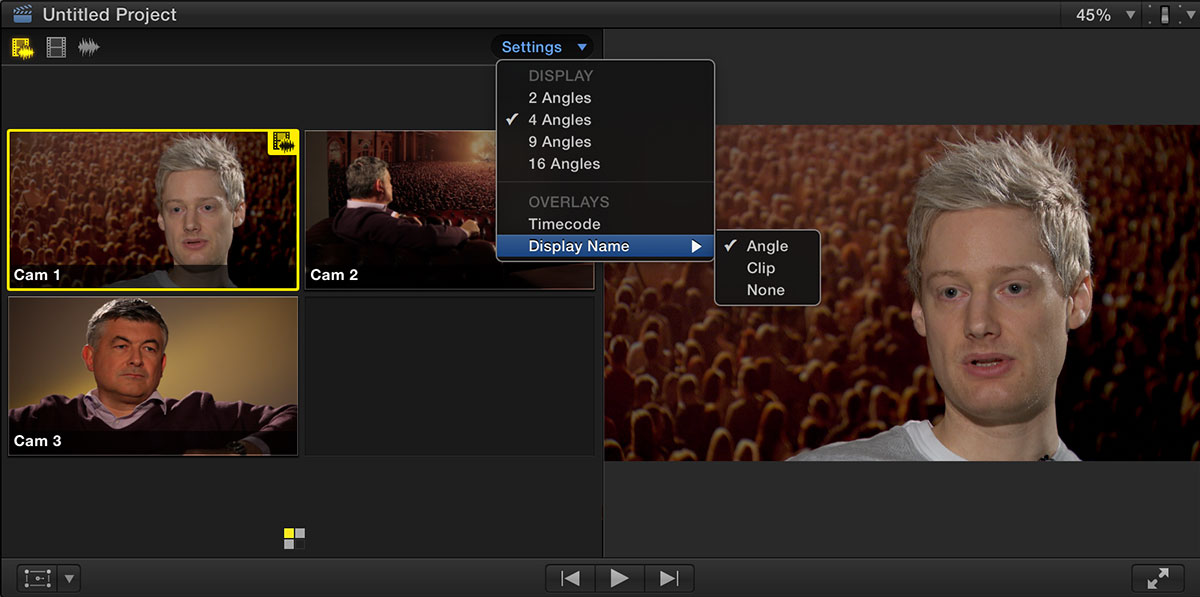The image size is (1200, 597).
Task: Enable audio-only switching waveform icon
Action: click(x=89, y=47)
